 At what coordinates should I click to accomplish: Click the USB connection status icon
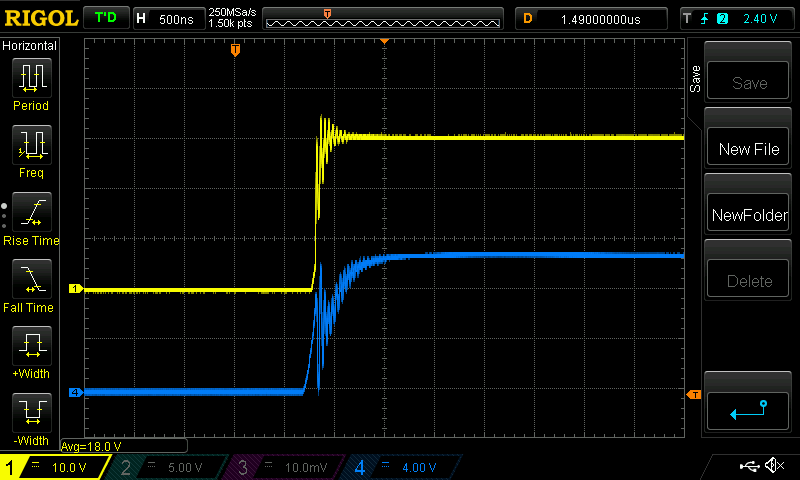point(750,466)
